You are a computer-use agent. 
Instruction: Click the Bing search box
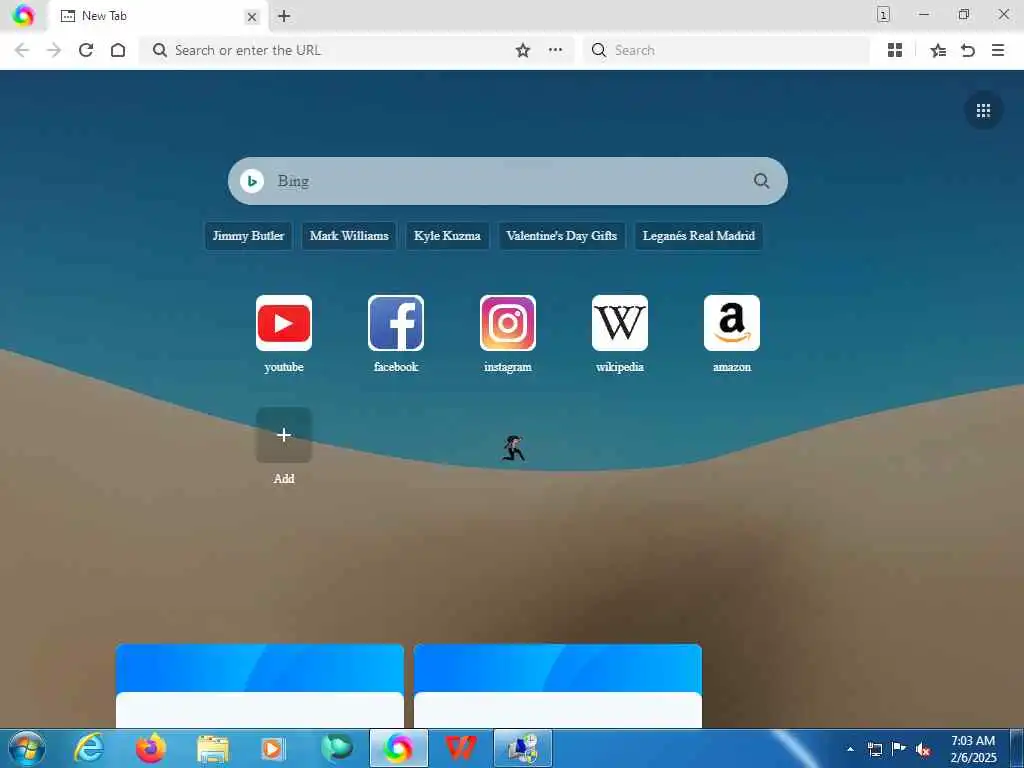[507, 181]
